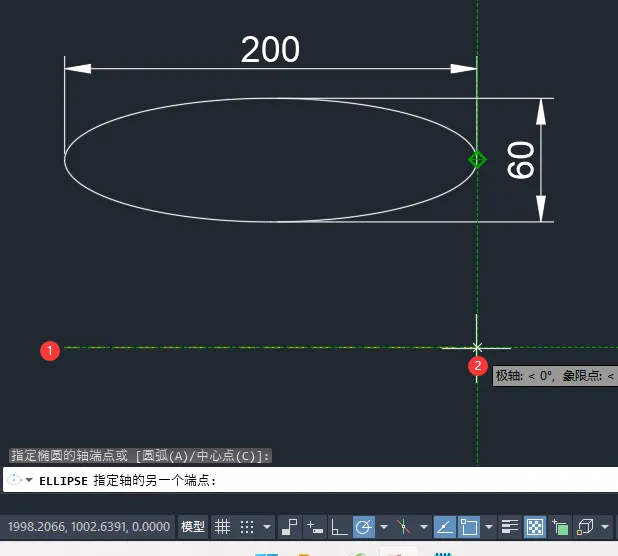This screenshot has width=618, height=556.
Task: Select the 60 dimension text
Action: pyautogui.click(x=521, y=160)
